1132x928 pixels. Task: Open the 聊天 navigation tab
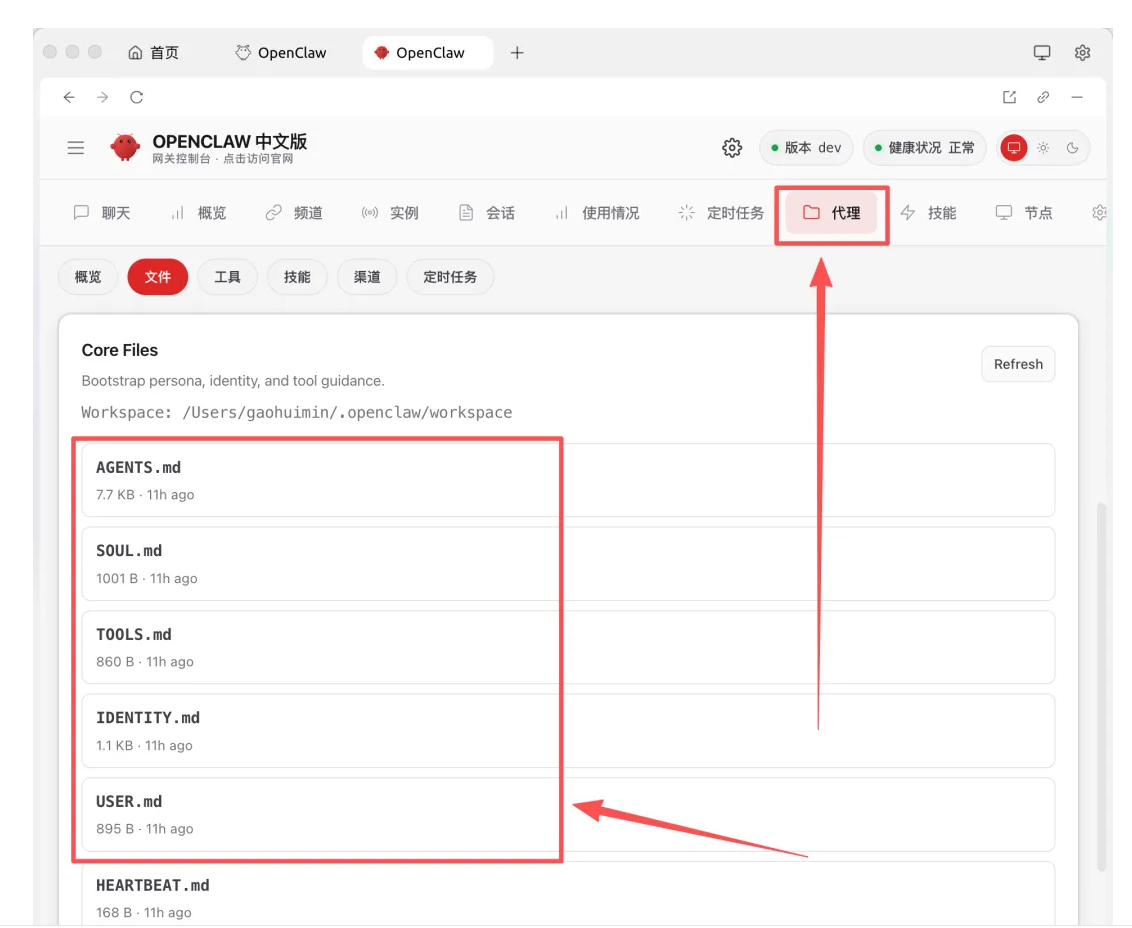[x=103, y=213]
